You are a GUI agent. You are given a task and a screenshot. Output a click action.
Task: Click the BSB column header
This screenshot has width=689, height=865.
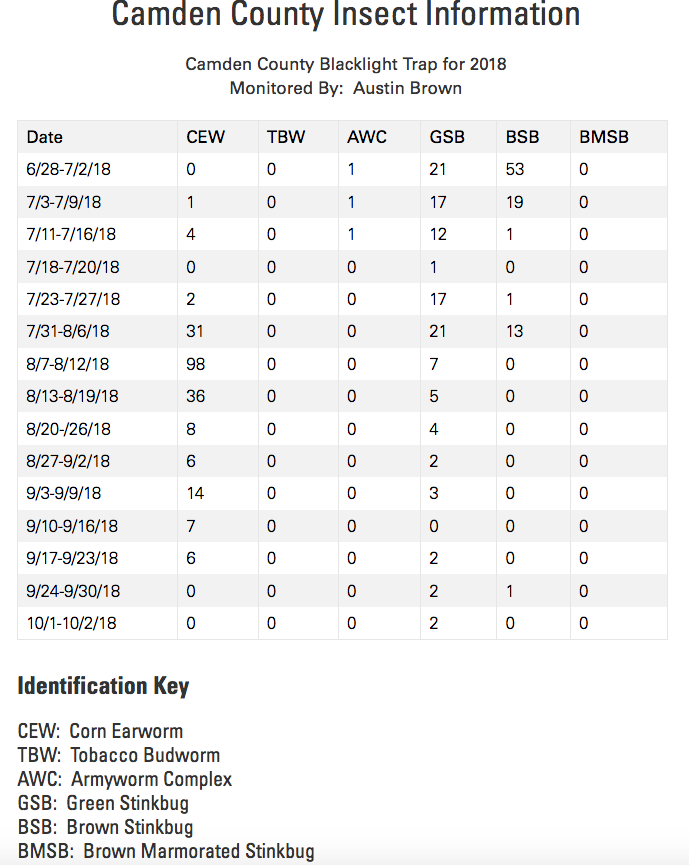[x=523, y=137]
